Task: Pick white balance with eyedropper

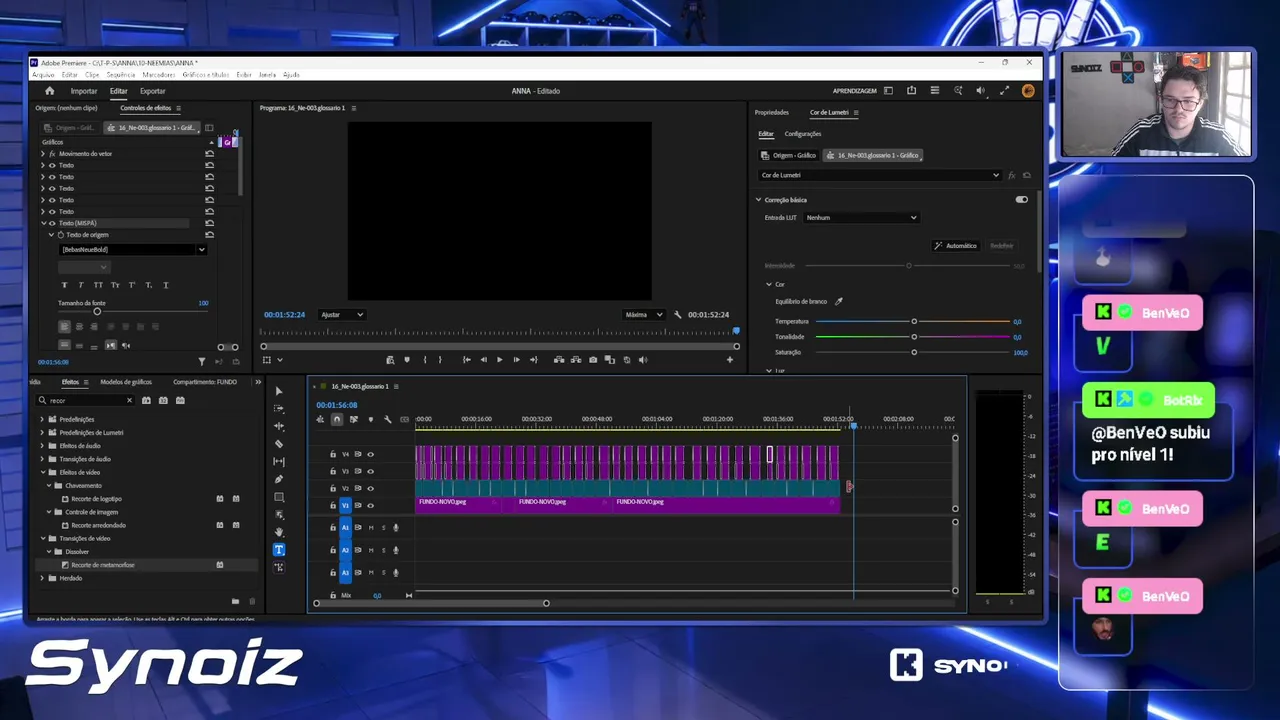Action: 839,301
